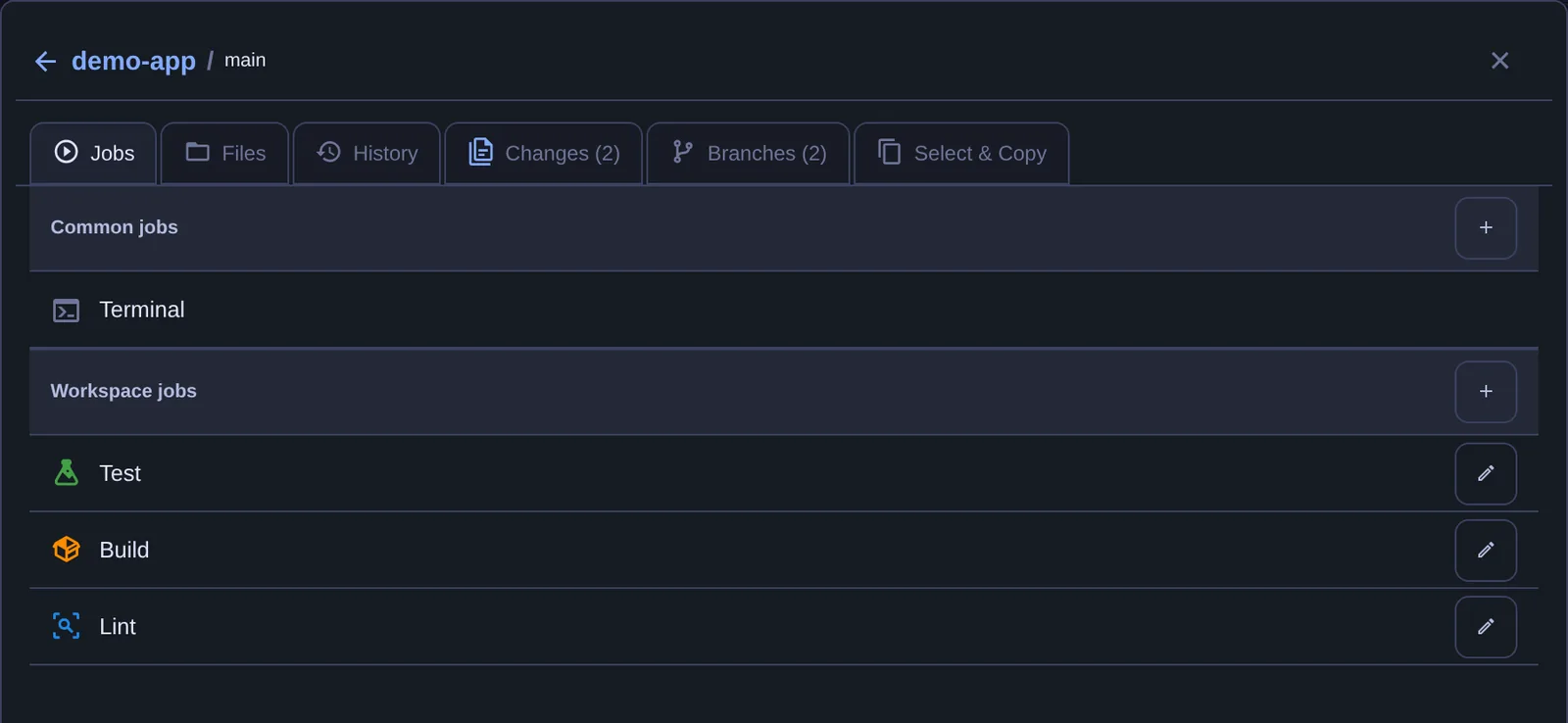
Task: Click the blue Lint search icon
Action: (66, 626)
